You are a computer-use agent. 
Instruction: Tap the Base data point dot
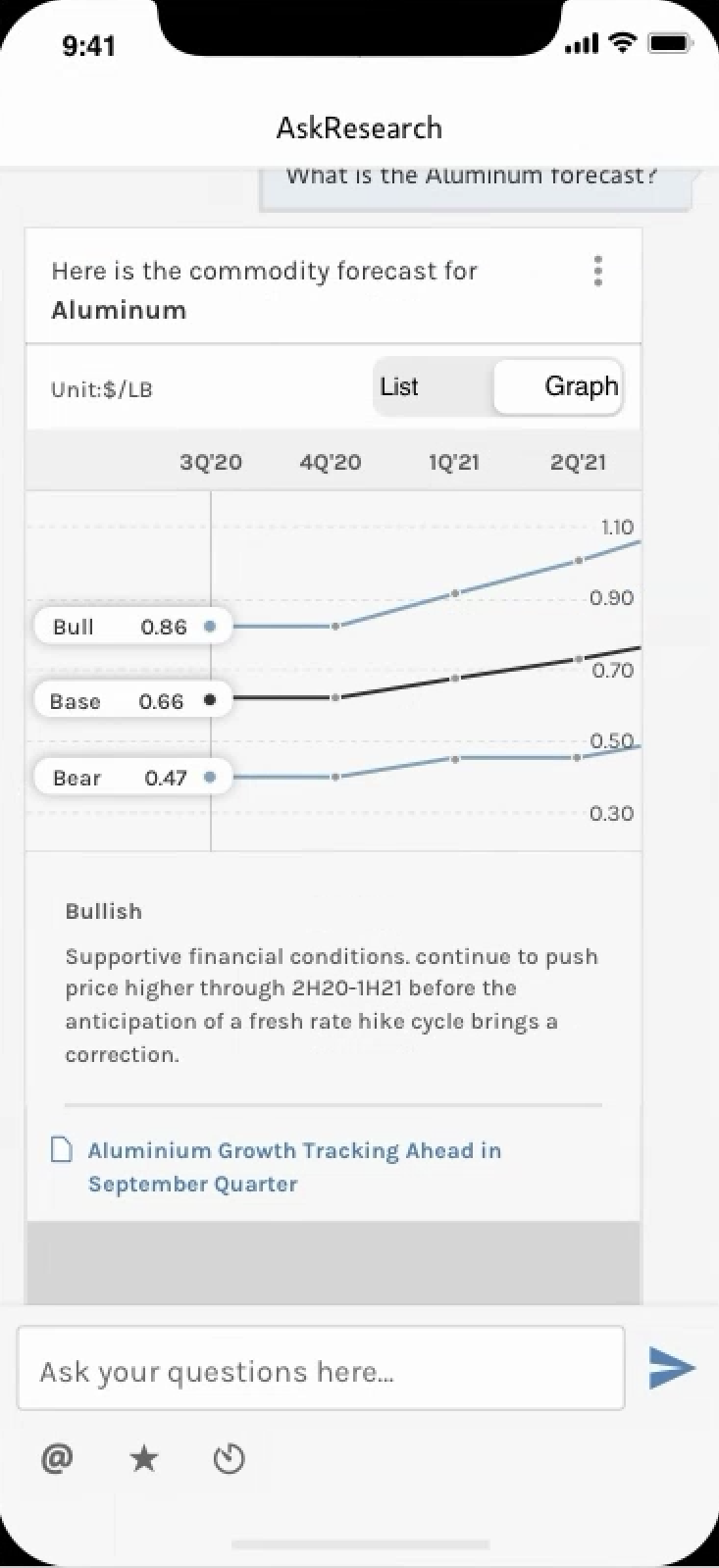tap(210, 700)
